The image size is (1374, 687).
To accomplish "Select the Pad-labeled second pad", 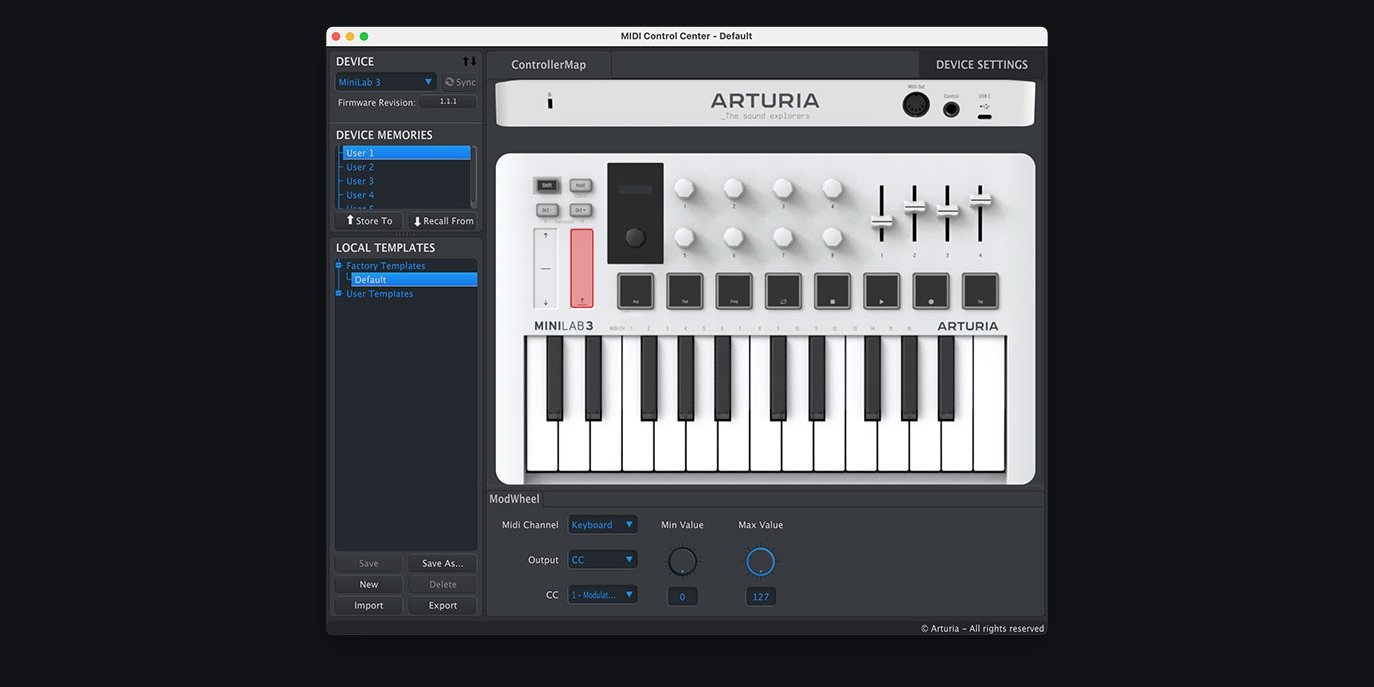I will tap(685, 291).
